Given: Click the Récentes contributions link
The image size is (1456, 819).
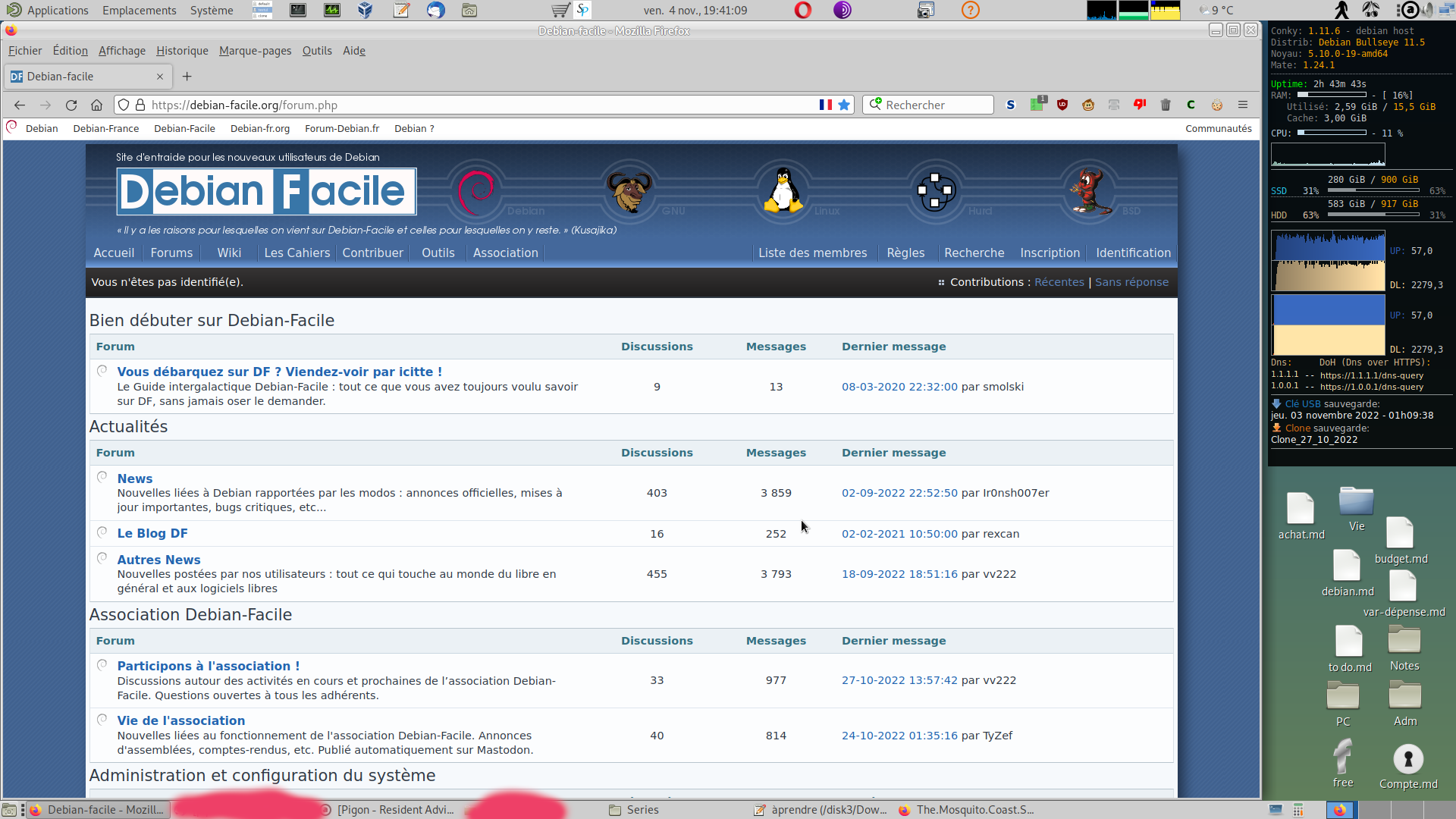Looking at the screenshot, I should tap(1059, 282).
